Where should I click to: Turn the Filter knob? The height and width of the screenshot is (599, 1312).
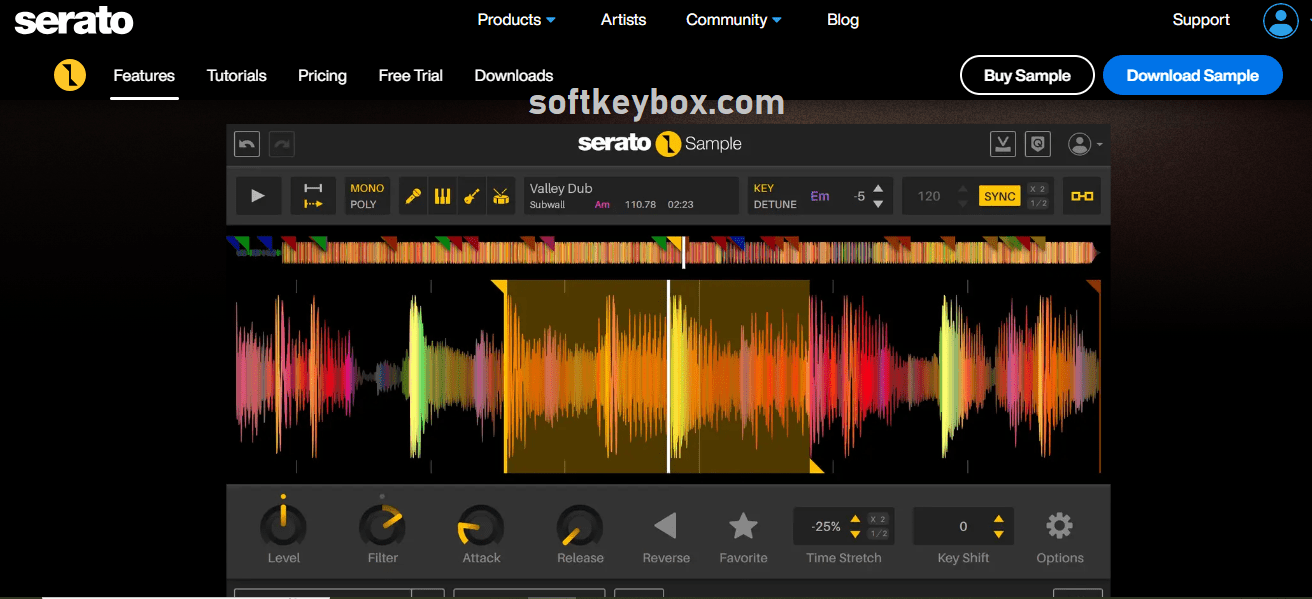point(381,524)
